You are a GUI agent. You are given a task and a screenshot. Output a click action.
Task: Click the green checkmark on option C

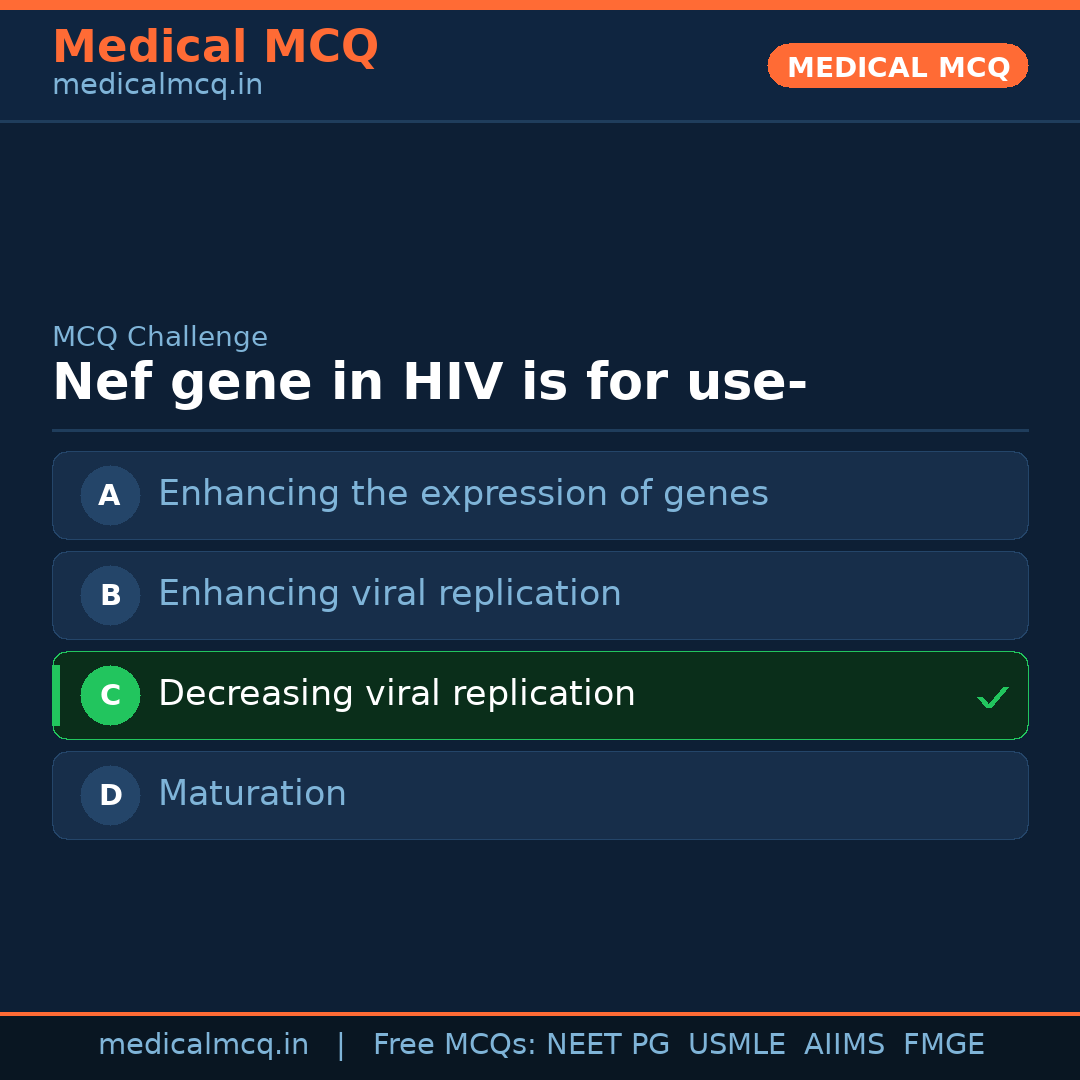point(992,697)
